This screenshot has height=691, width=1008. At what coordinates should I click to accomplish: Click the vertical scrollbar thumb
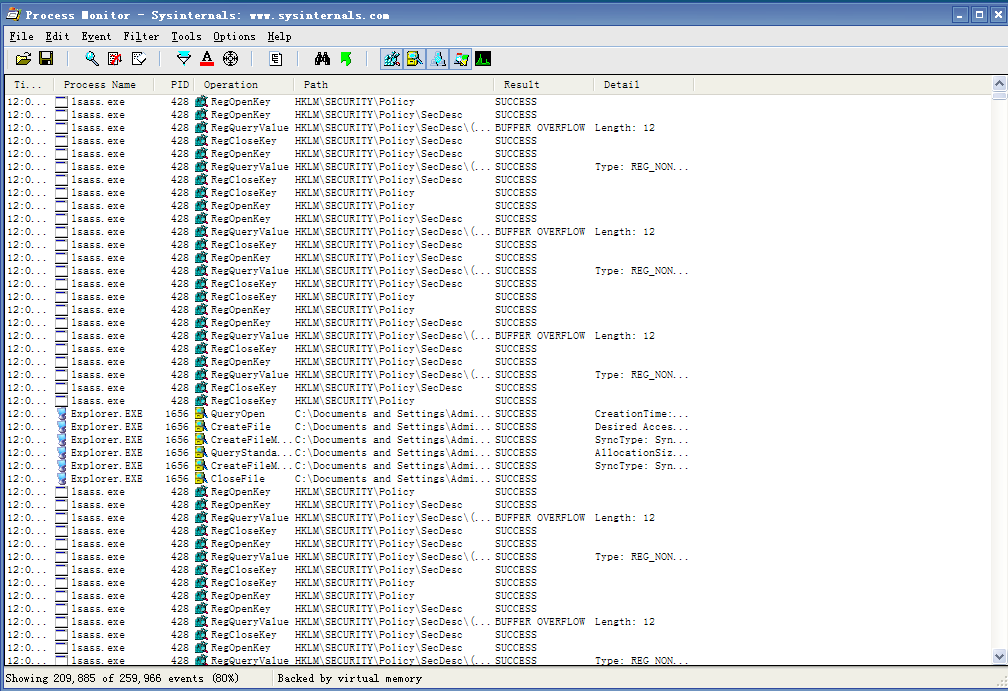click(999, 95)
